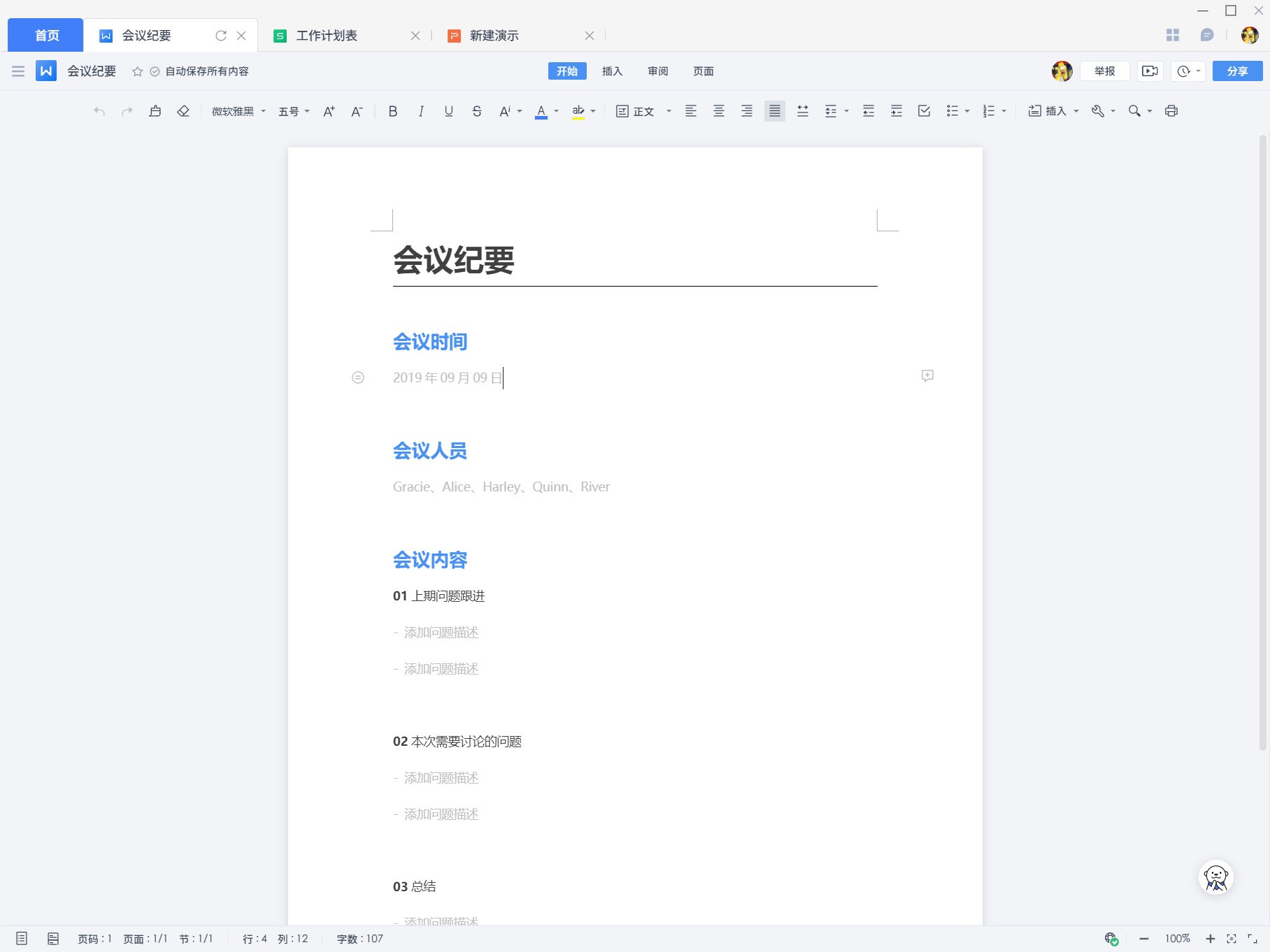Switch to the 页面 tab
1270x952 pixels.
(x=704, y=71)
